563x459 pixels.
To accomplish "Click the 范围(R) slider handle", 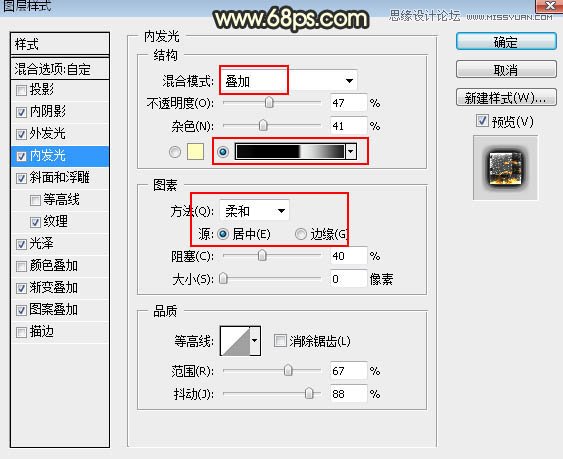I will (x=288, y=370).
